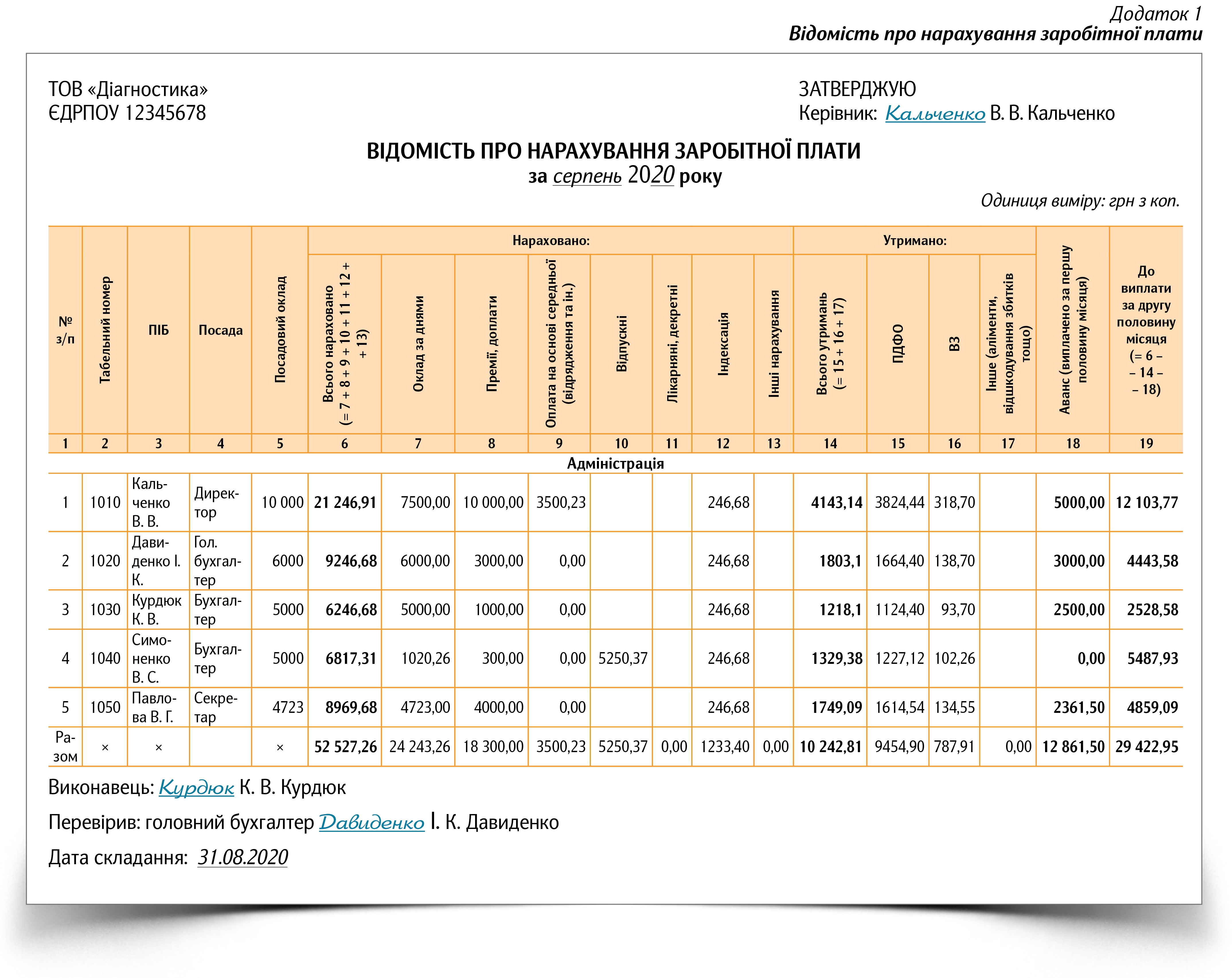Click the Перевірив: головний бухгалтер label
This screenshot has height=978, width=1232.
click(x=181, y=823)
